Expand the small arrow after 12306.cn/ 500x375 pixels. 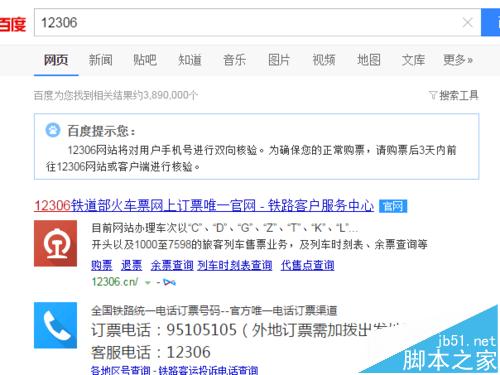[147, 283]
